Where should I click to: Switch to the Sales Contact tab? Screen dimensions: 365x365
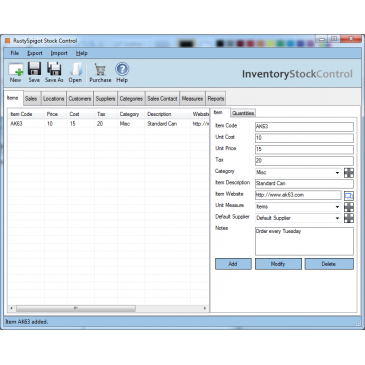coord(162,99)
